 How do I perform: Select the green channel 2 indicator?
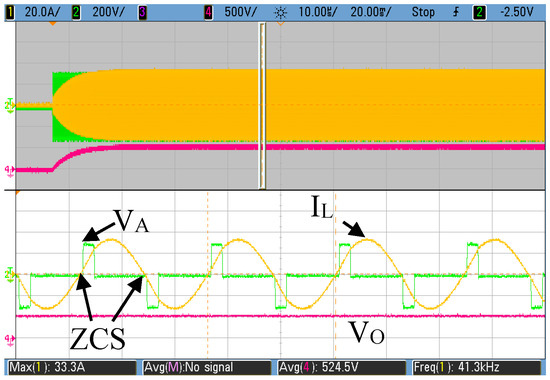tap(76, 13)
